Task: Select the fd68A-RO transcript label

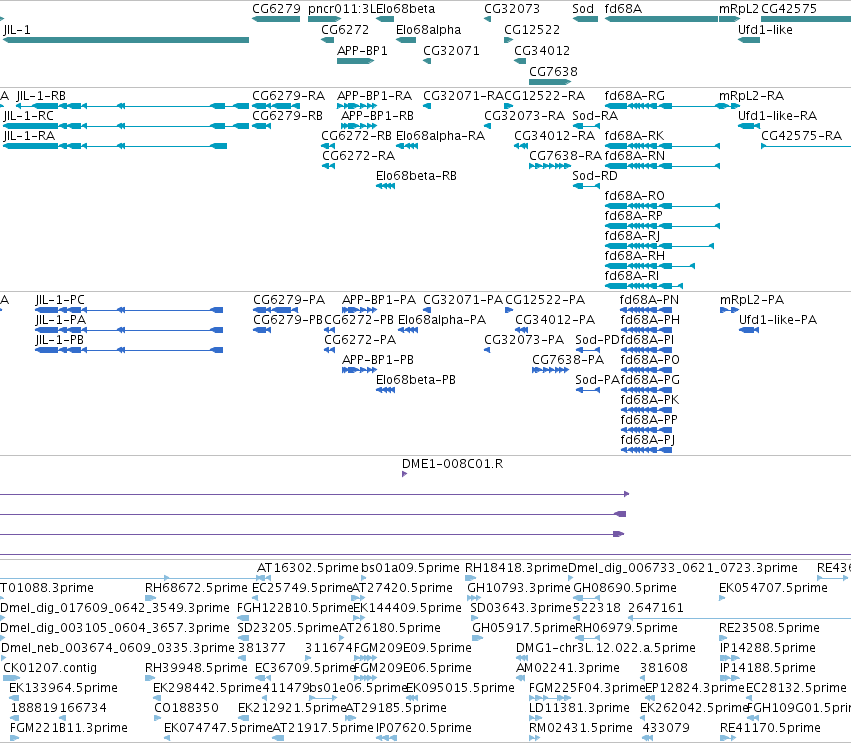Action: (x=634, y=196)
